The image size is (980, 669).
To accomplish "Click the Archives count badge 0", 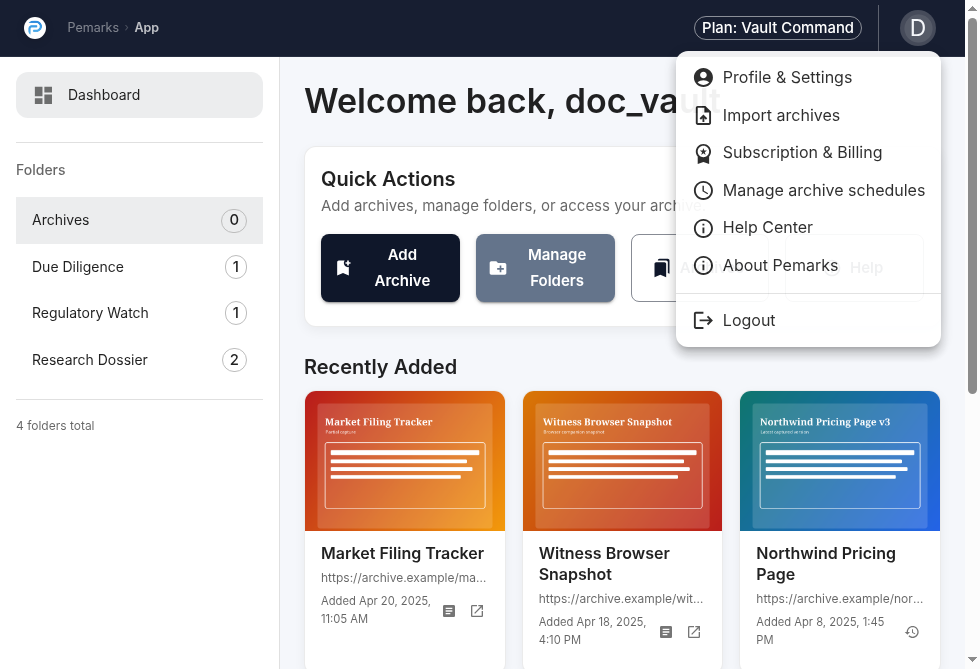I will coord(234,220).
